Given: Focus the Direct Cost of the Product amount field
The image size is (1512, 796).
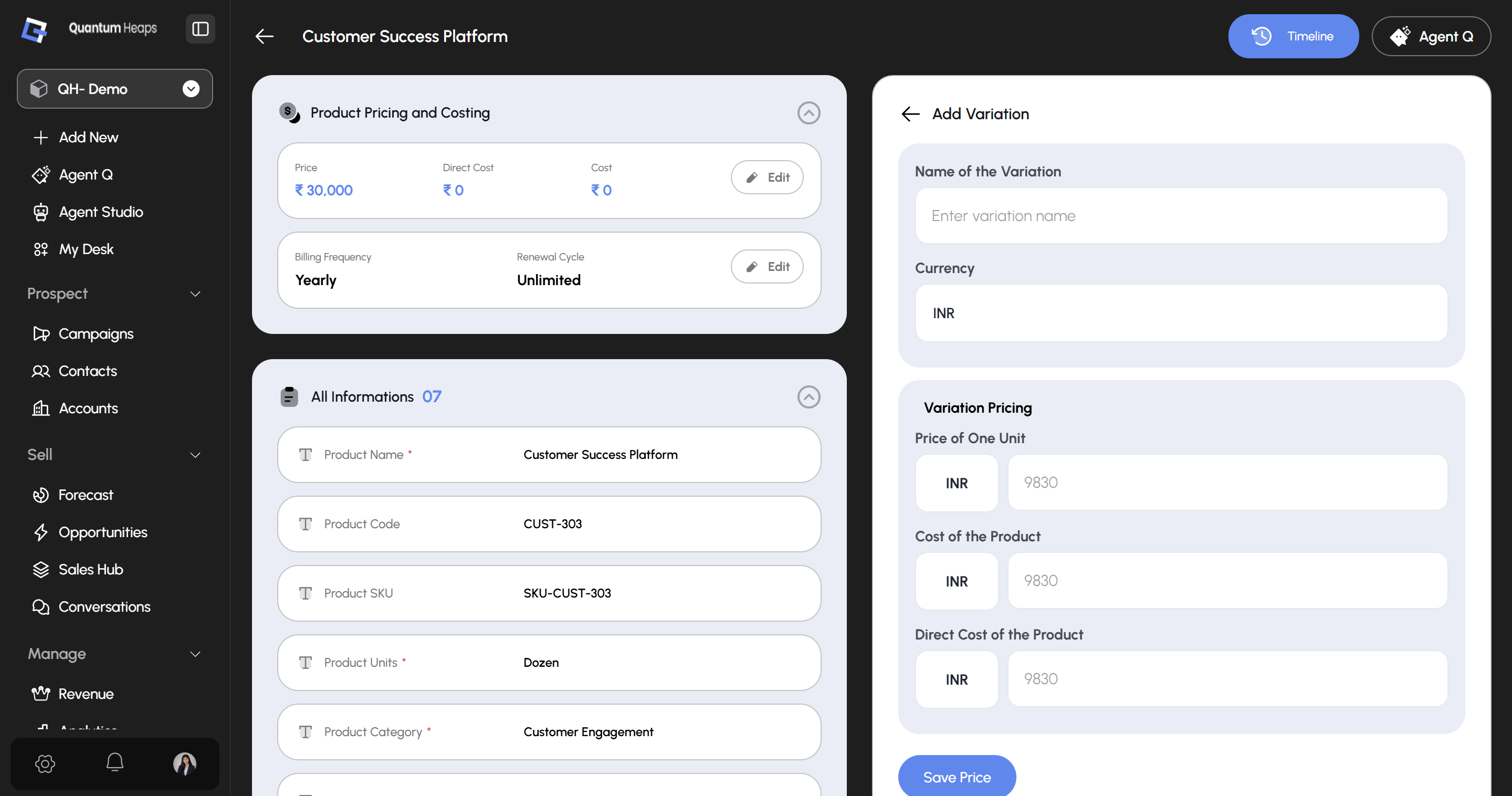Looking at the screenshot, I should pyautogui.click(x=1227, y=678).
